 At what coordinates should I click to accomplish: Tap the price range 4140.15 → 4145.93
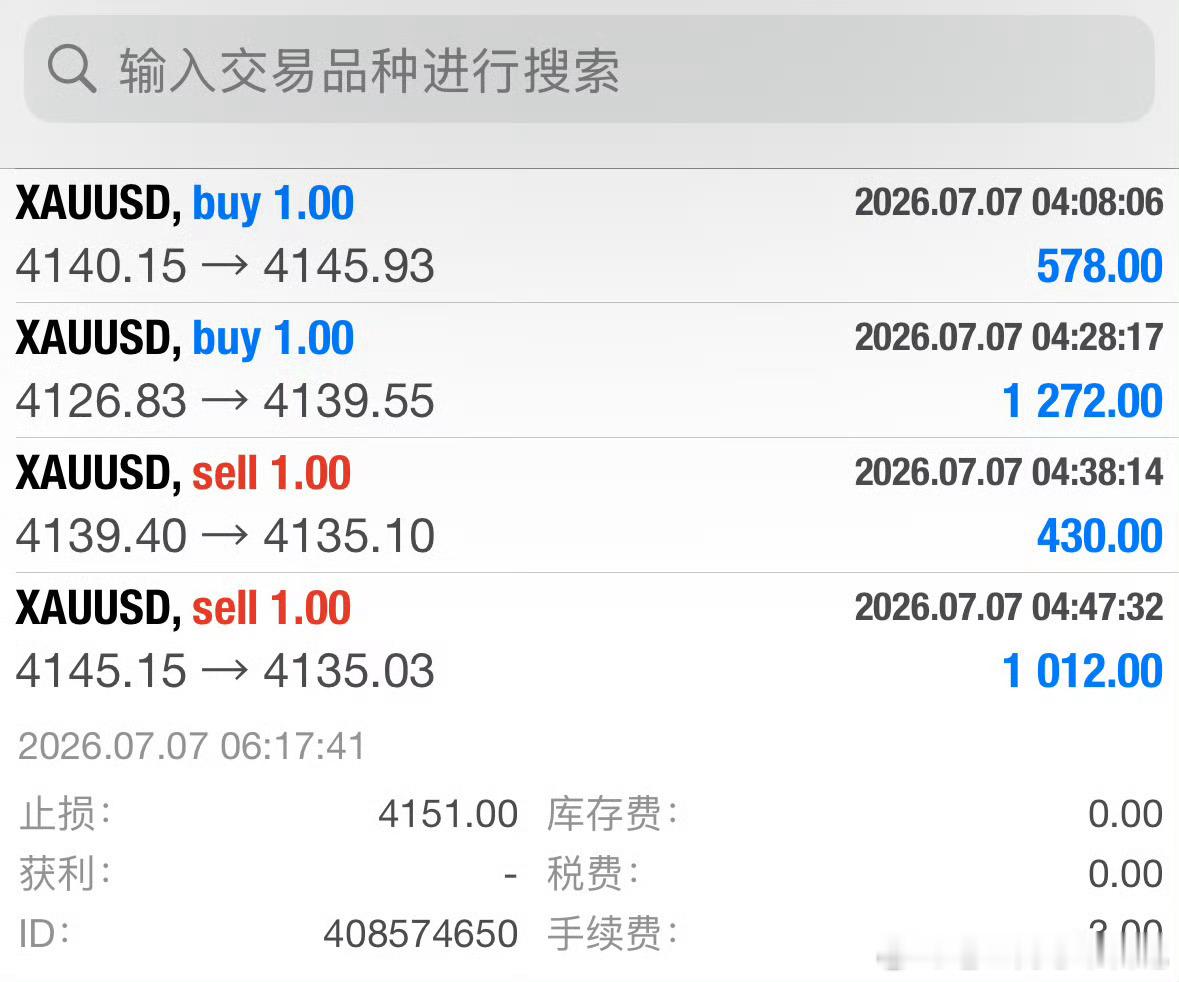(225, 266)
